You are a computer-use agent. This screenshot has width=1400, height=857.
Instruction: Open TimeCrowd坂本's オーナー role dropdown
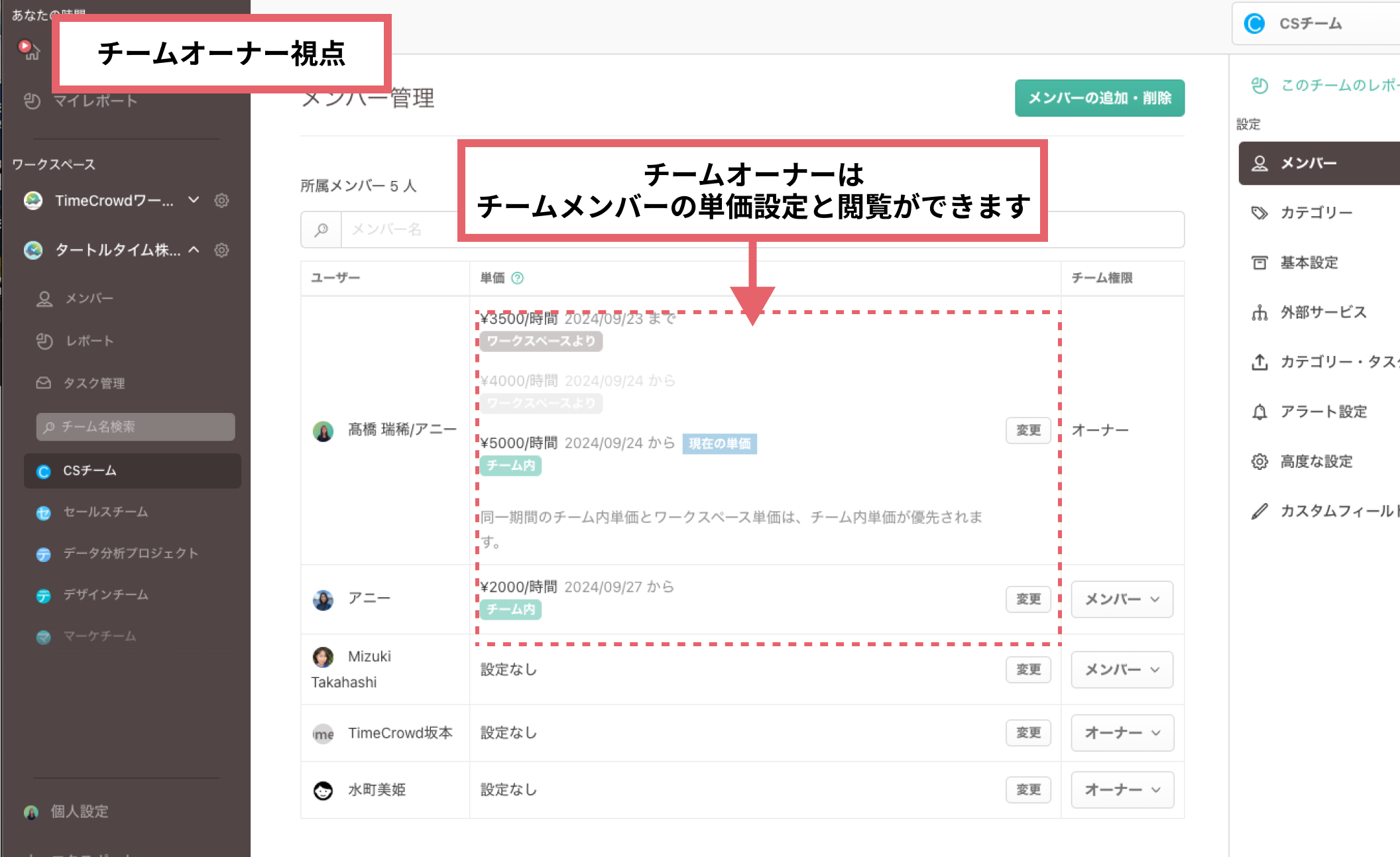pos(1122,732)
